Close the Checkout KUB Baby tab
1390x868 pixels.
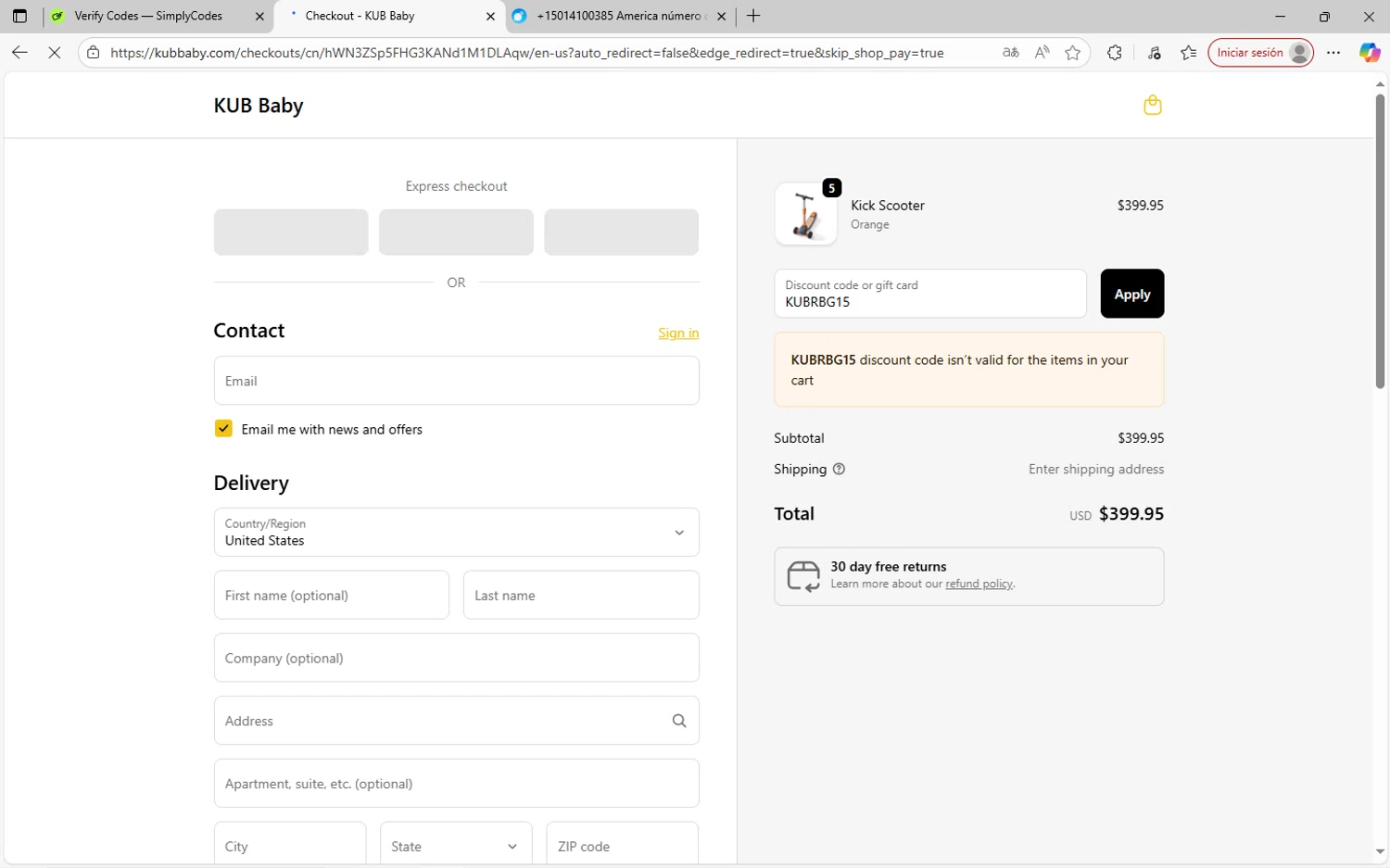pos(490,16)
